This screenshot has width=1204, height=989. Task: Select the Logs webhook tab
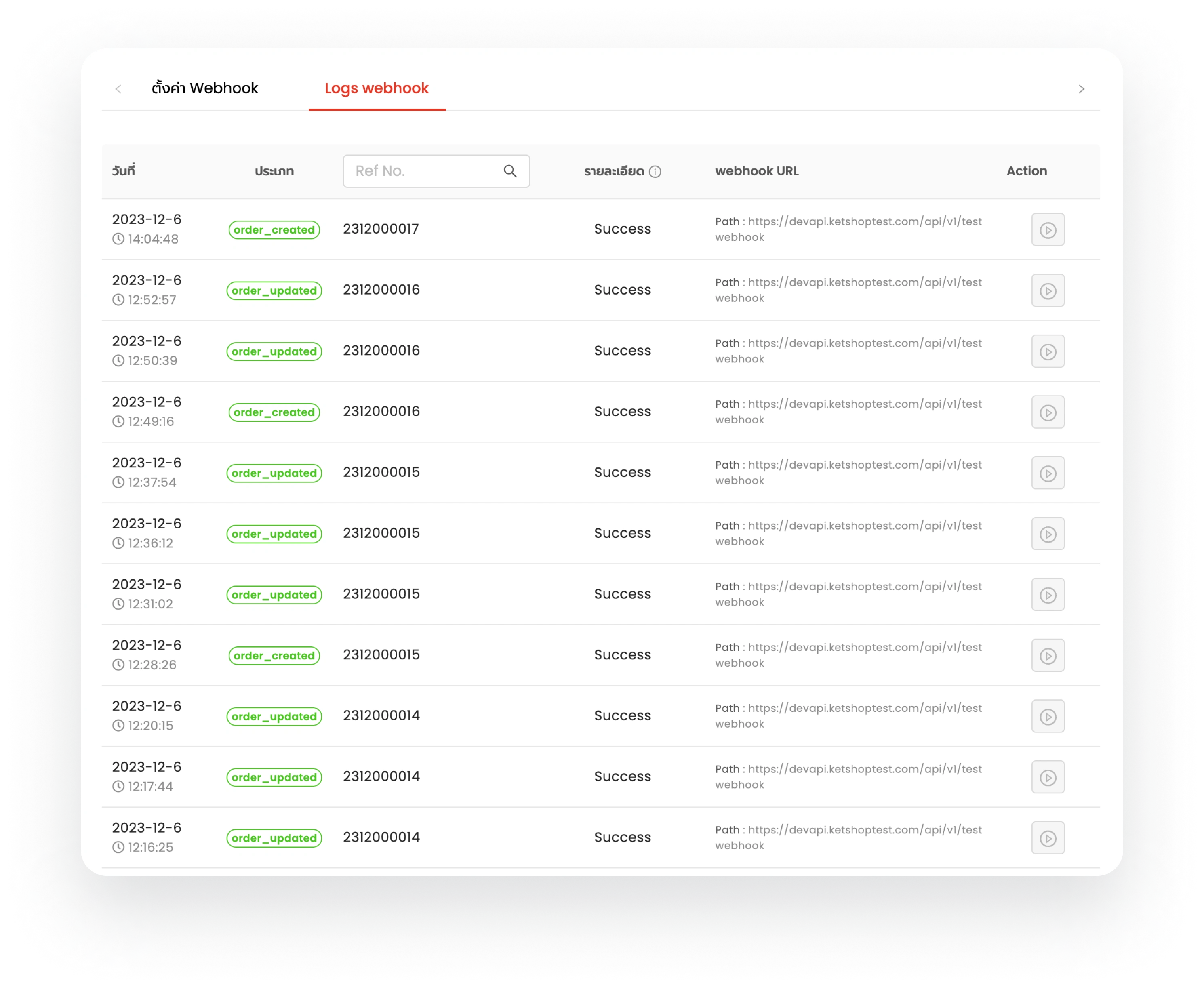pos(377,88)
